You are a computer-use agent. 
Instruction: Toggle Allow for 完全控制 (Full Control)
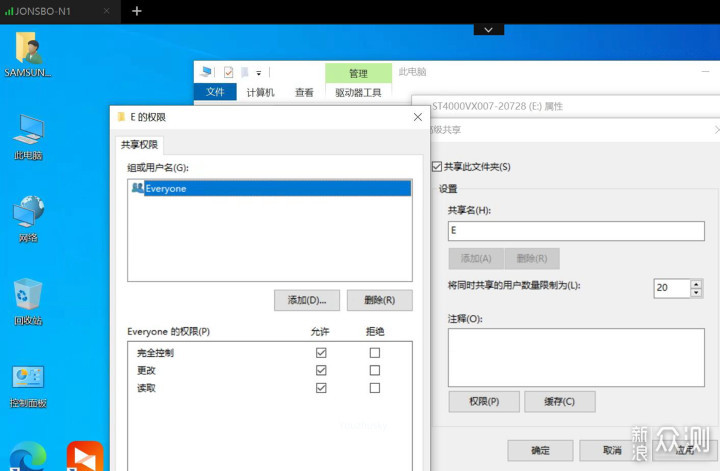point(321,353)
